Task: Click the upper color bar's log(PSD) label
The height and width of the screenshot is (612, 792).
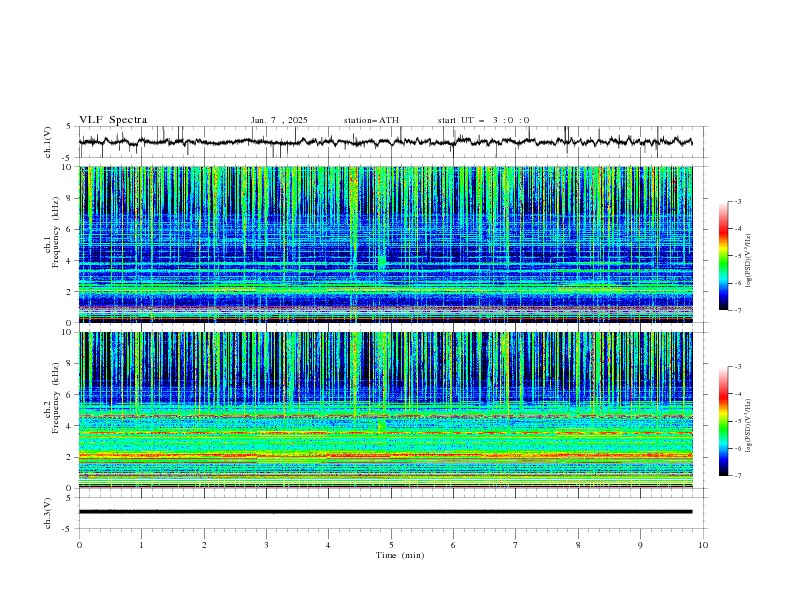Action: [x=748, y=261]
